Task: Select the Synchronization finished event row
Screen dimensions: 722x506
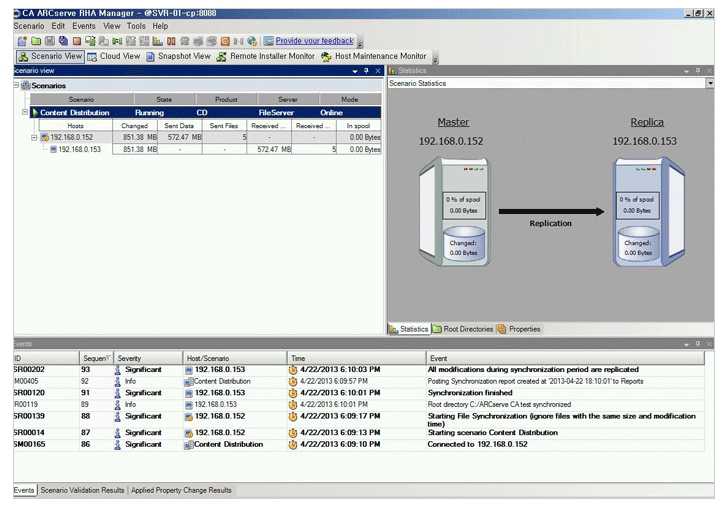Action: coord(359,393)
